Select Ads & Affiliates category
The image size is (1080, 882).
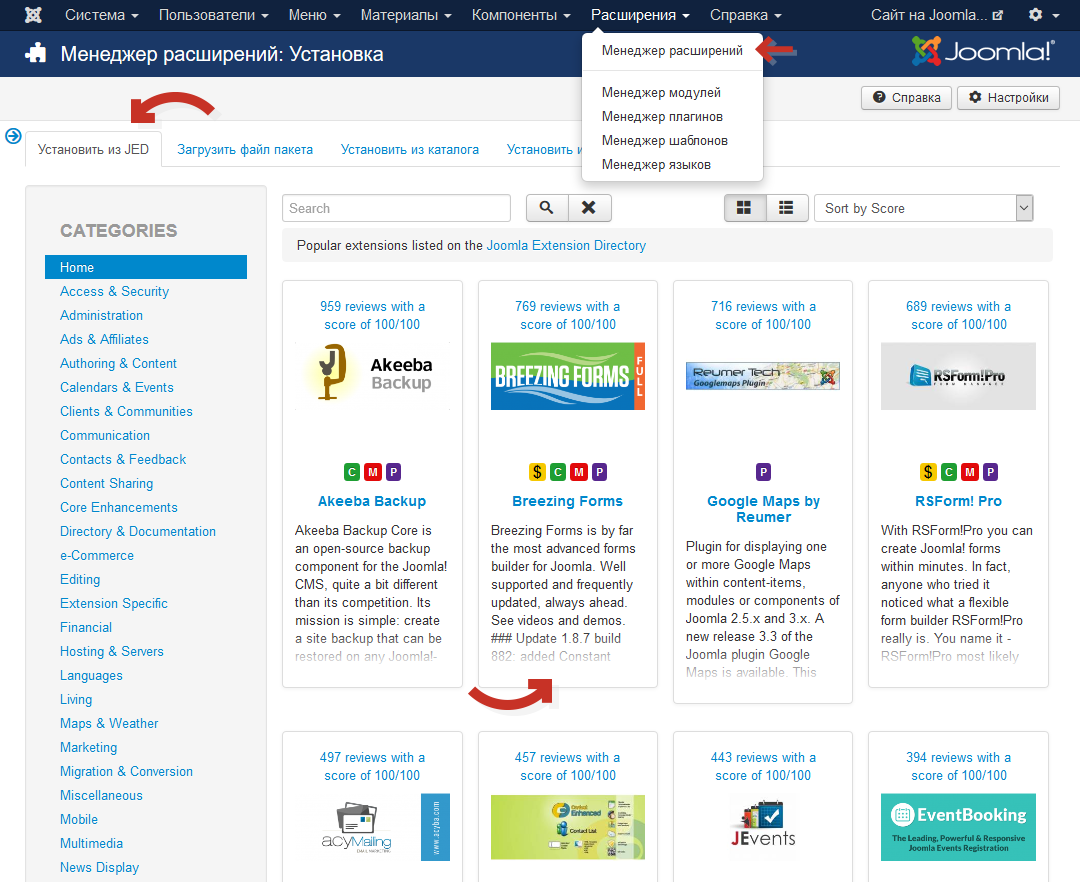pos(104,339)
